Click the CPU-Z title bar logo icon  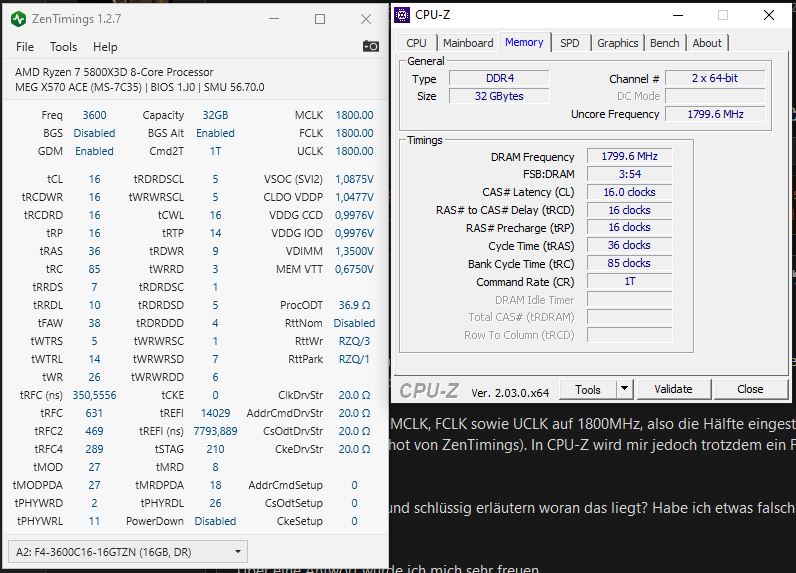pos(402,15)
